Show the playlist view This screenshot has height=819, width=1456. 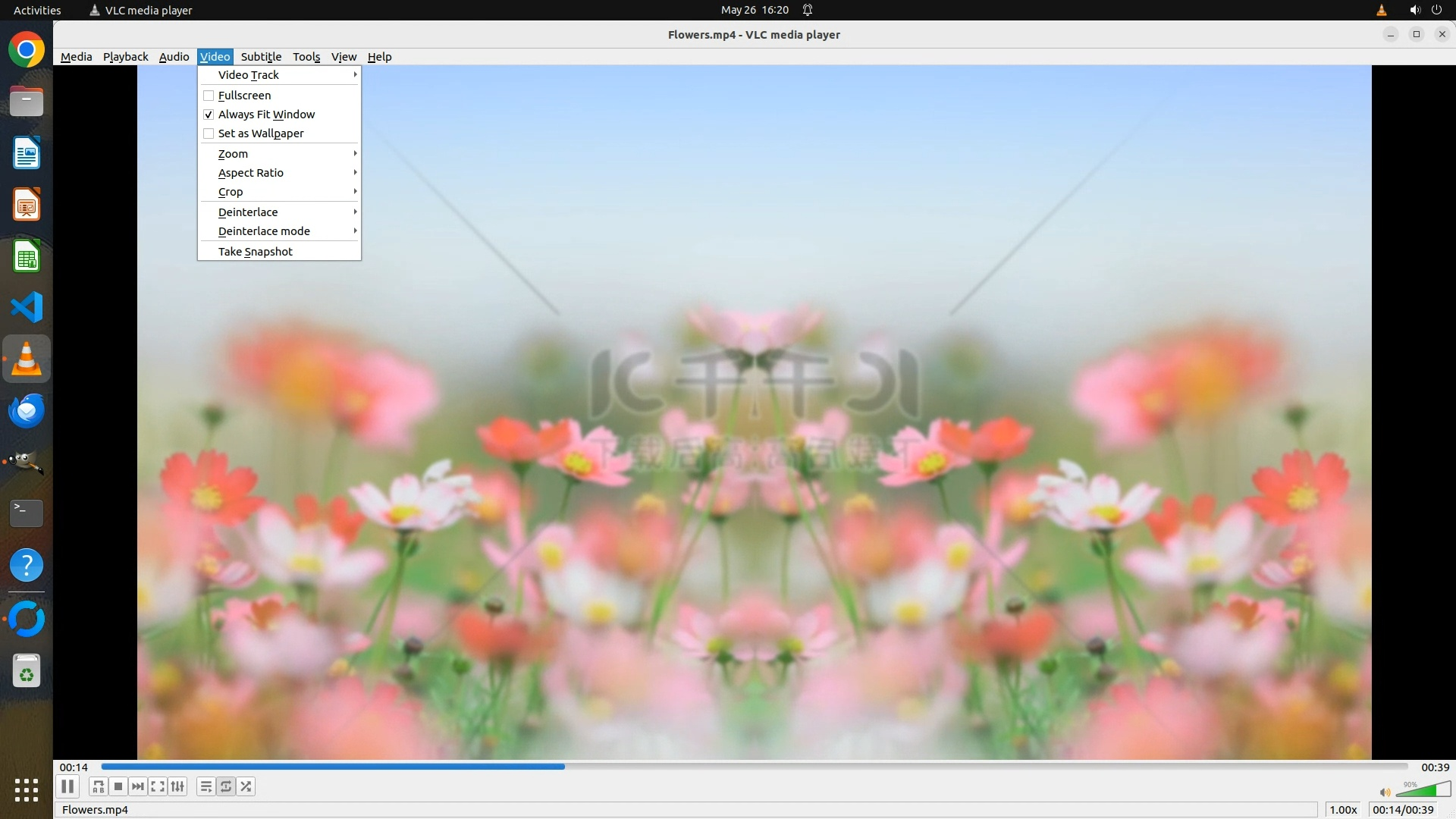click(206, 786)
